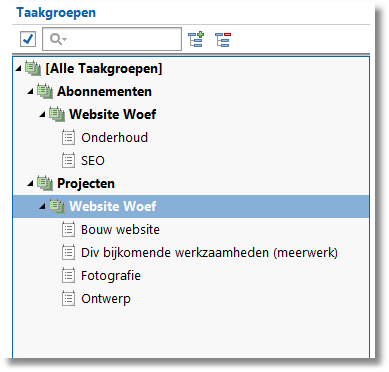
Task: Click the Fotografie task list icon
Action: 68,276
